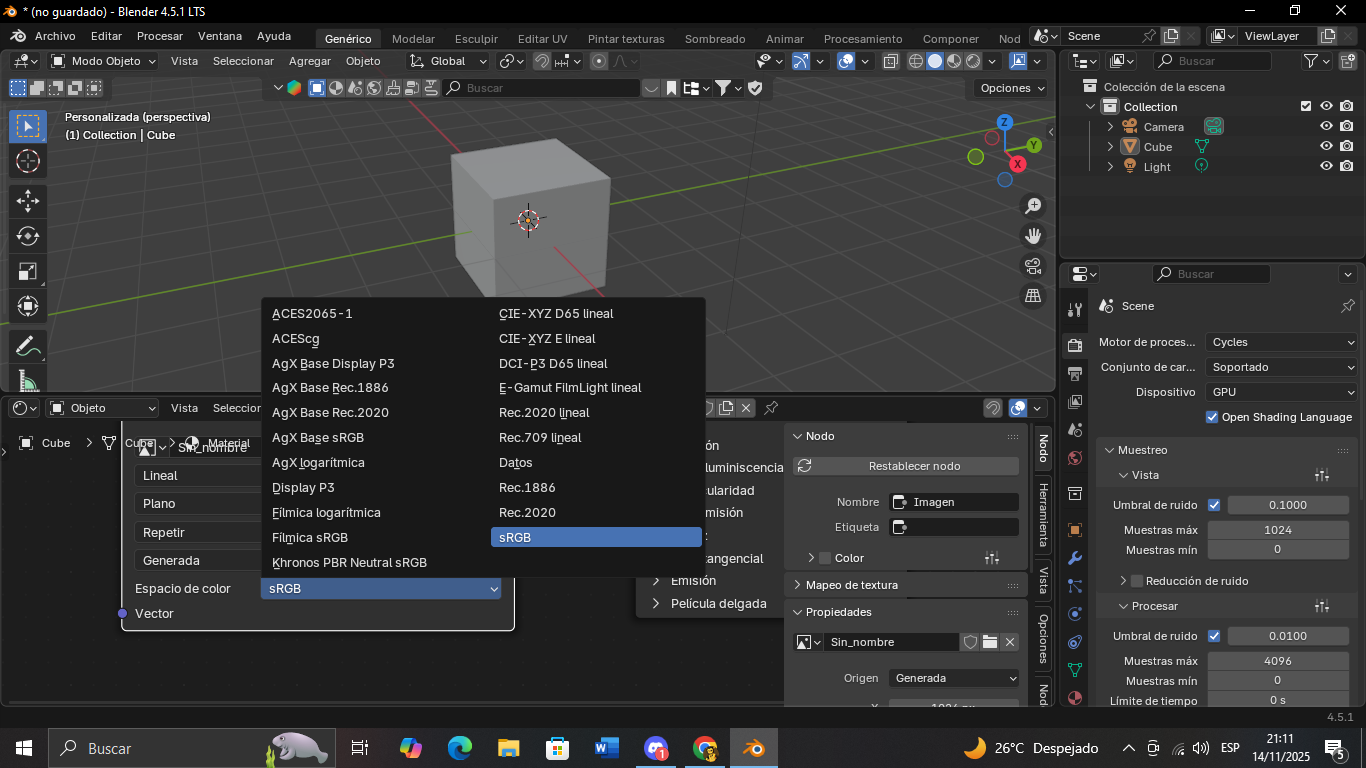Select the Annotate pencil tool
Screen dimensions: 1366x768
pos(27,347)
